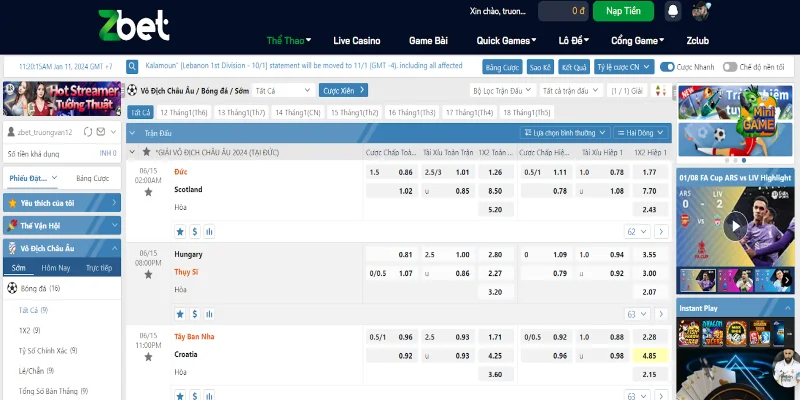Expand the Bộ Lọc Trận Đấu filter
This screenshot has height=400, width=800.
click(x=502, y=90)
